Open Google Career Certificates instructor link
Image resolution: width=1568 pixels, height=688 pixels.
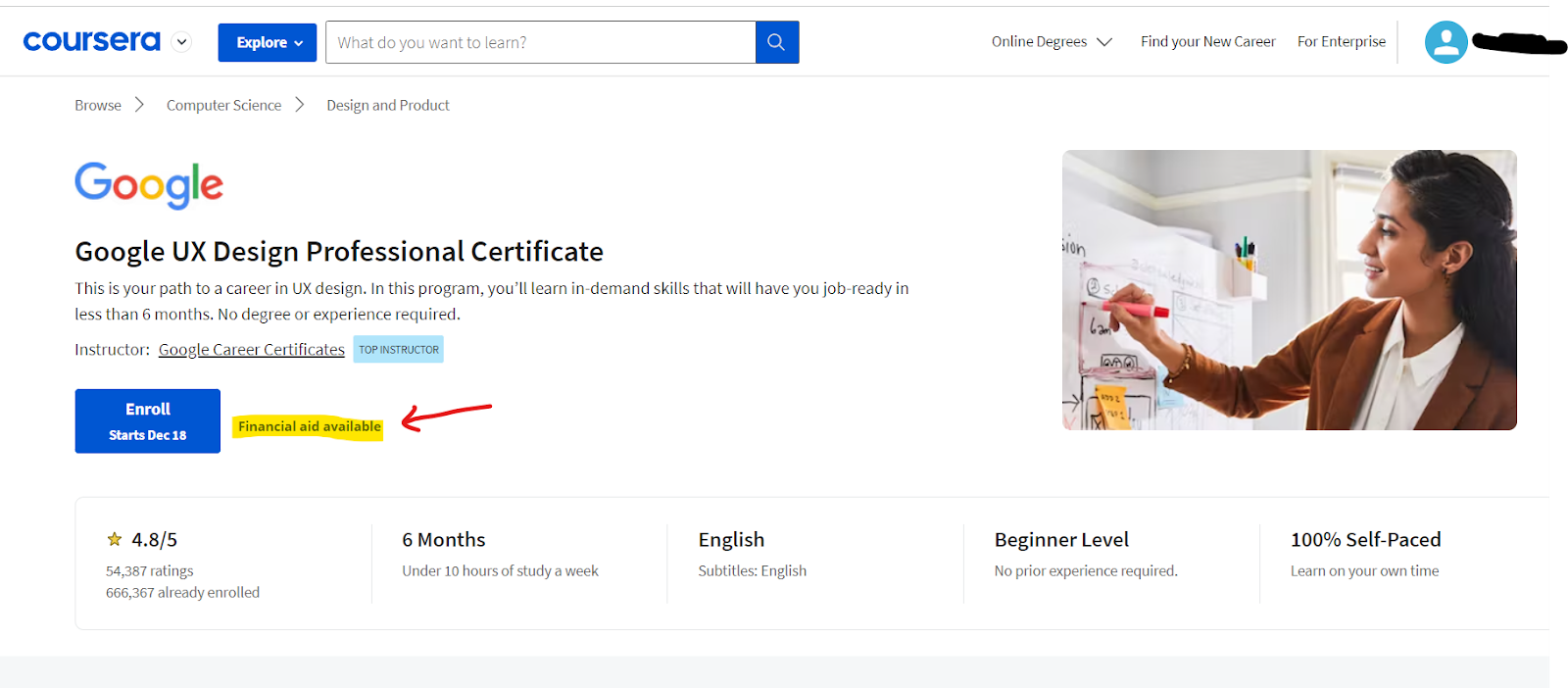pyautogui.click(x=252, y=350)
